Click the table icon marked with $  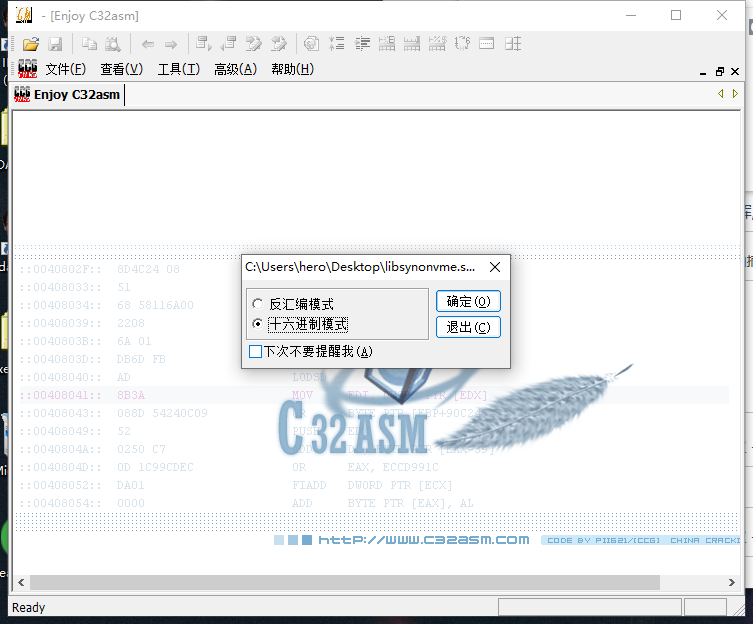pos(437,44)
